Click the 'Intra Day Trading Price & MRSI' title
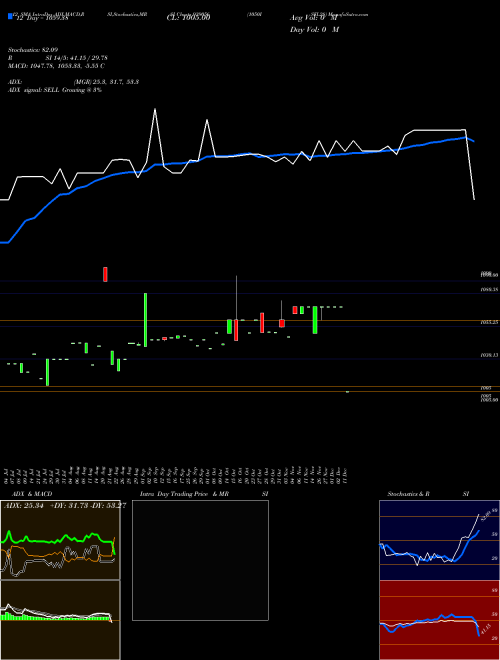Screen dimensions: 500x660 click(204, 494)
